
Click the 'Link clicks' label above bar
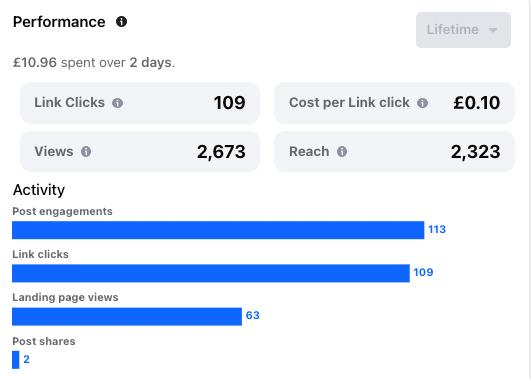pos(40,254)
